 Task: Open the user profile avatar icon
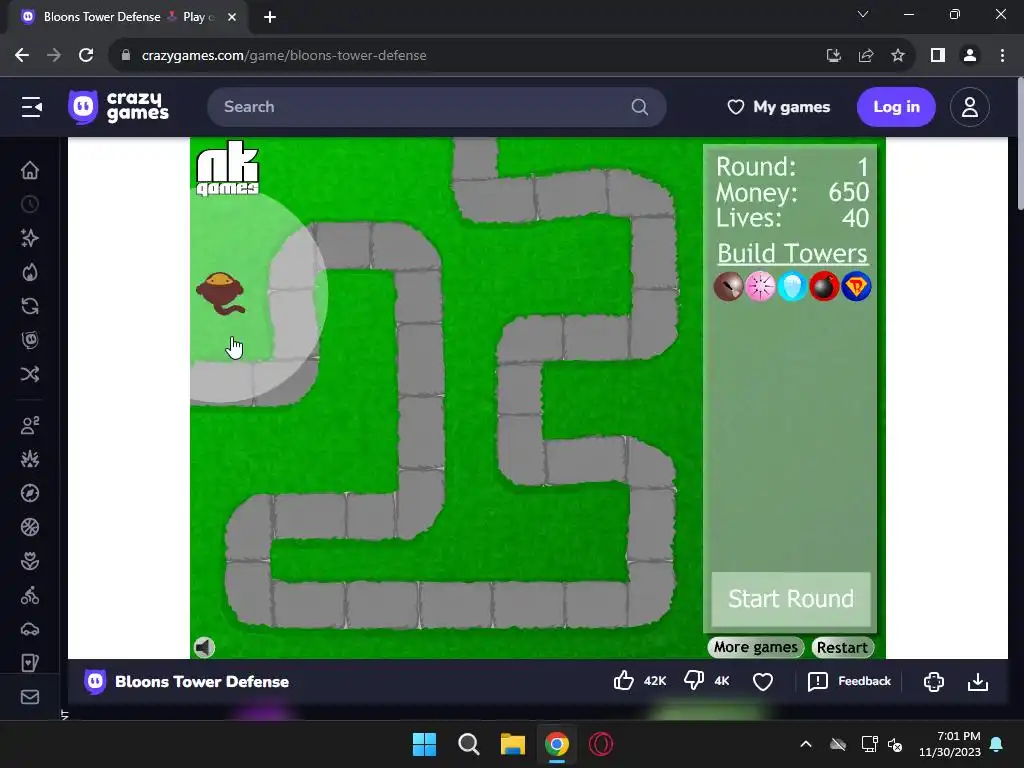[970, 106]
